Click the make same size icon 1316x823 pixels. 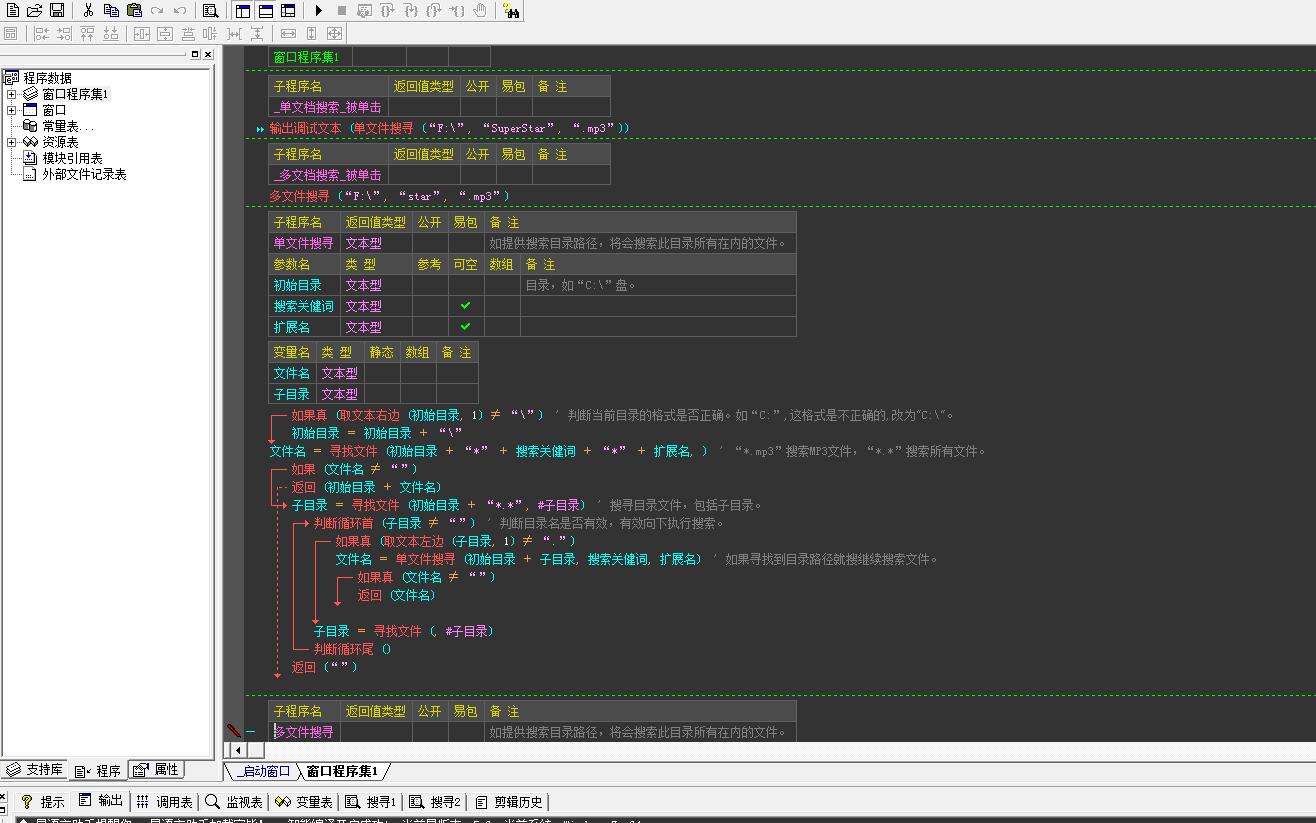[x=334, y=34]
